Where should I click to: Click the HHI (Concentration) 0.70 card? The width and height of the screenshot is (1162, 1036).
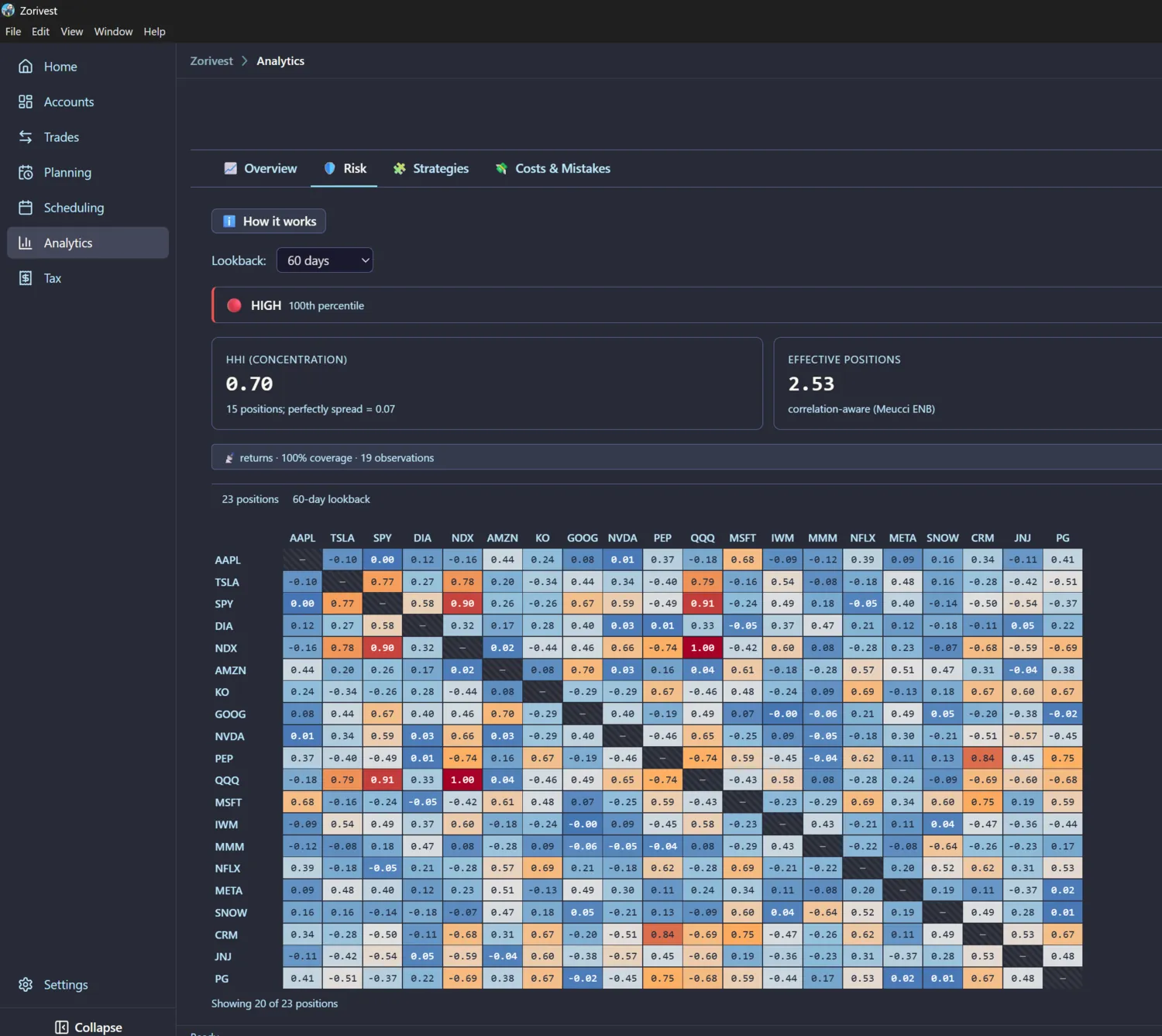(x=487, y=384)
